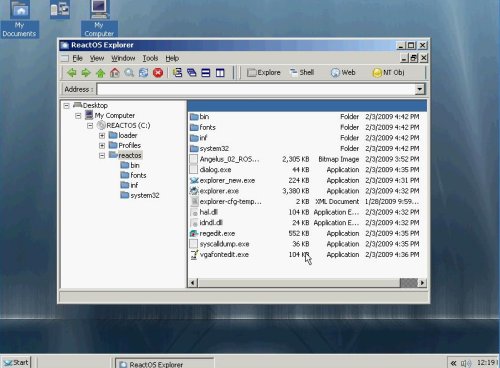The width and height of the screenshot is (500, 368).
Task: Click the file list scroll left arrow
Action: tap(193, 283)
